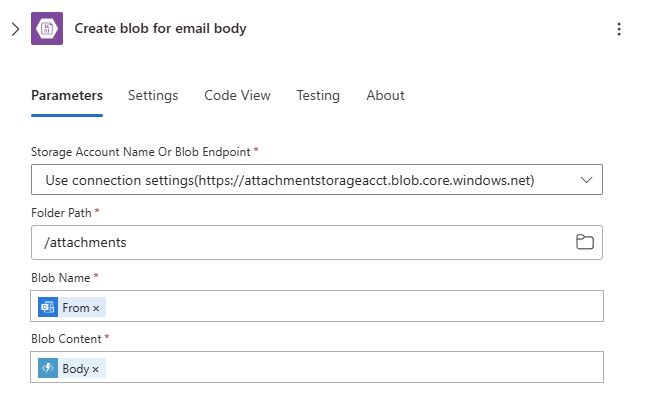Collapse the action panel with the chevron arrow
This screenshot has width=650, height=396.
[15, 29]
